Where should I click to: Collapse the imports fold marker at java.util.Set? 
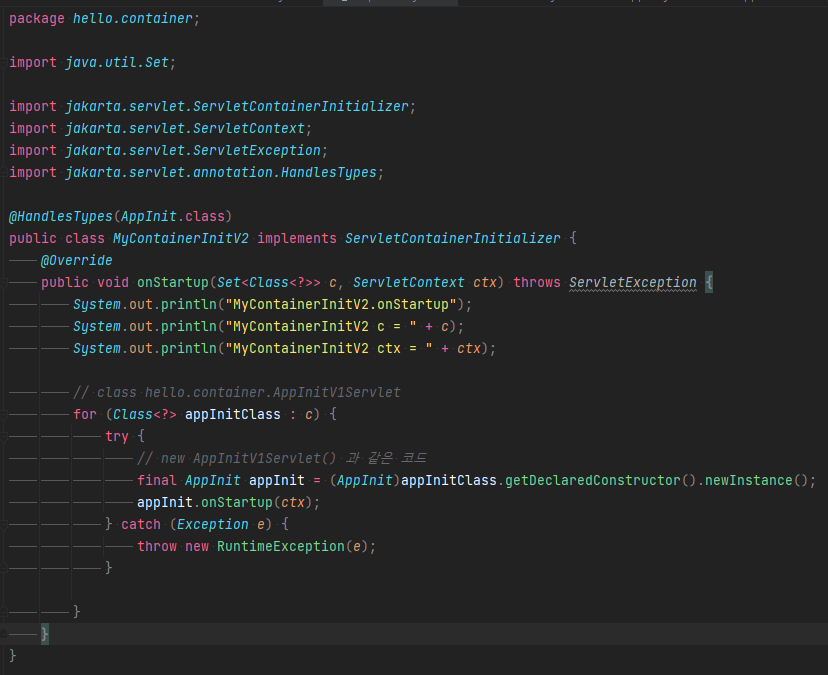[3, 63]
